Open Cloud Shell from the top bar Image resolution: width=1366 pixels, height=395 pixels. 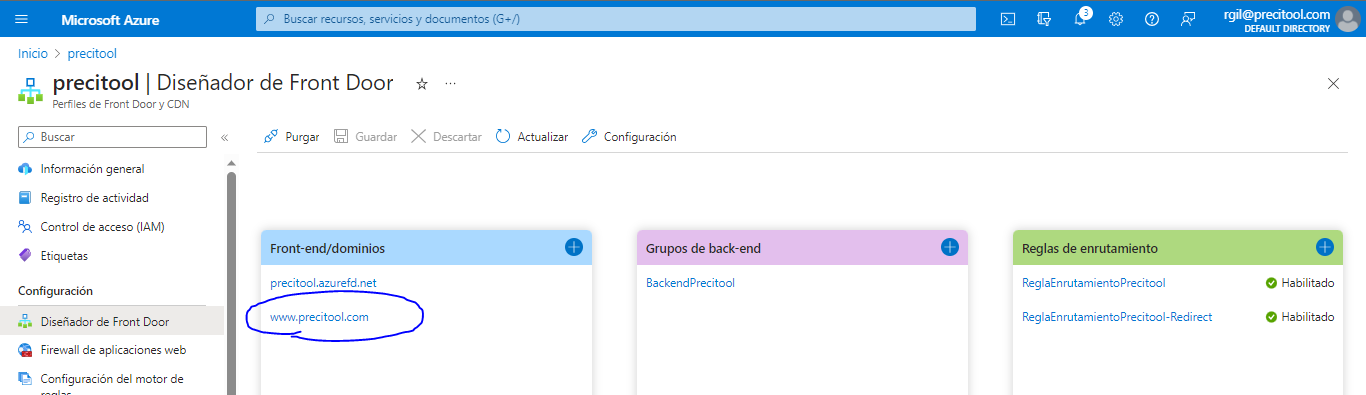[x=1009, y=19]
